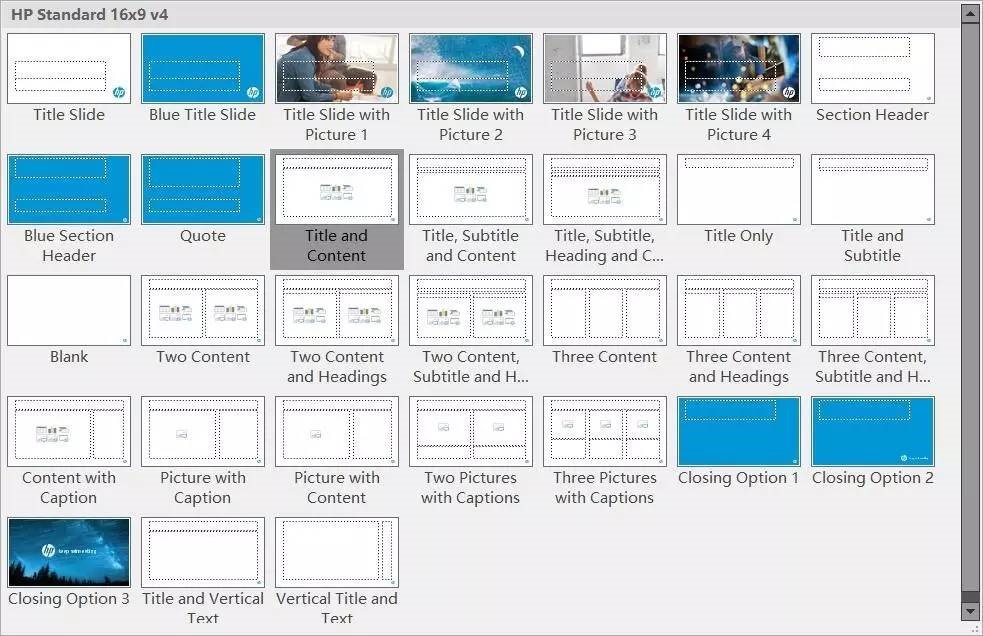Click the scrollbar up arrow

coord(969,14)
